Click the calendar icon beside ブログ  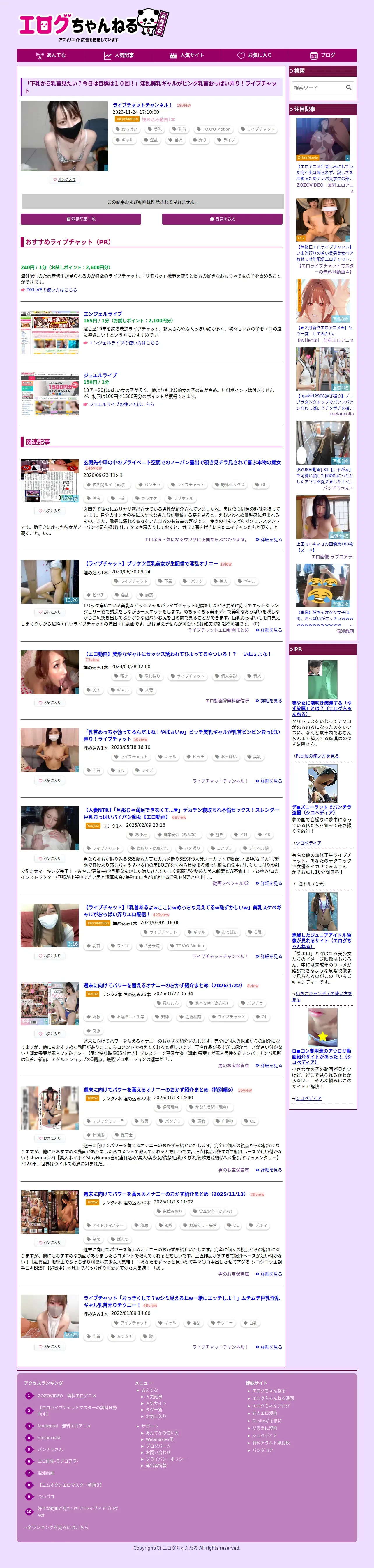314,55
